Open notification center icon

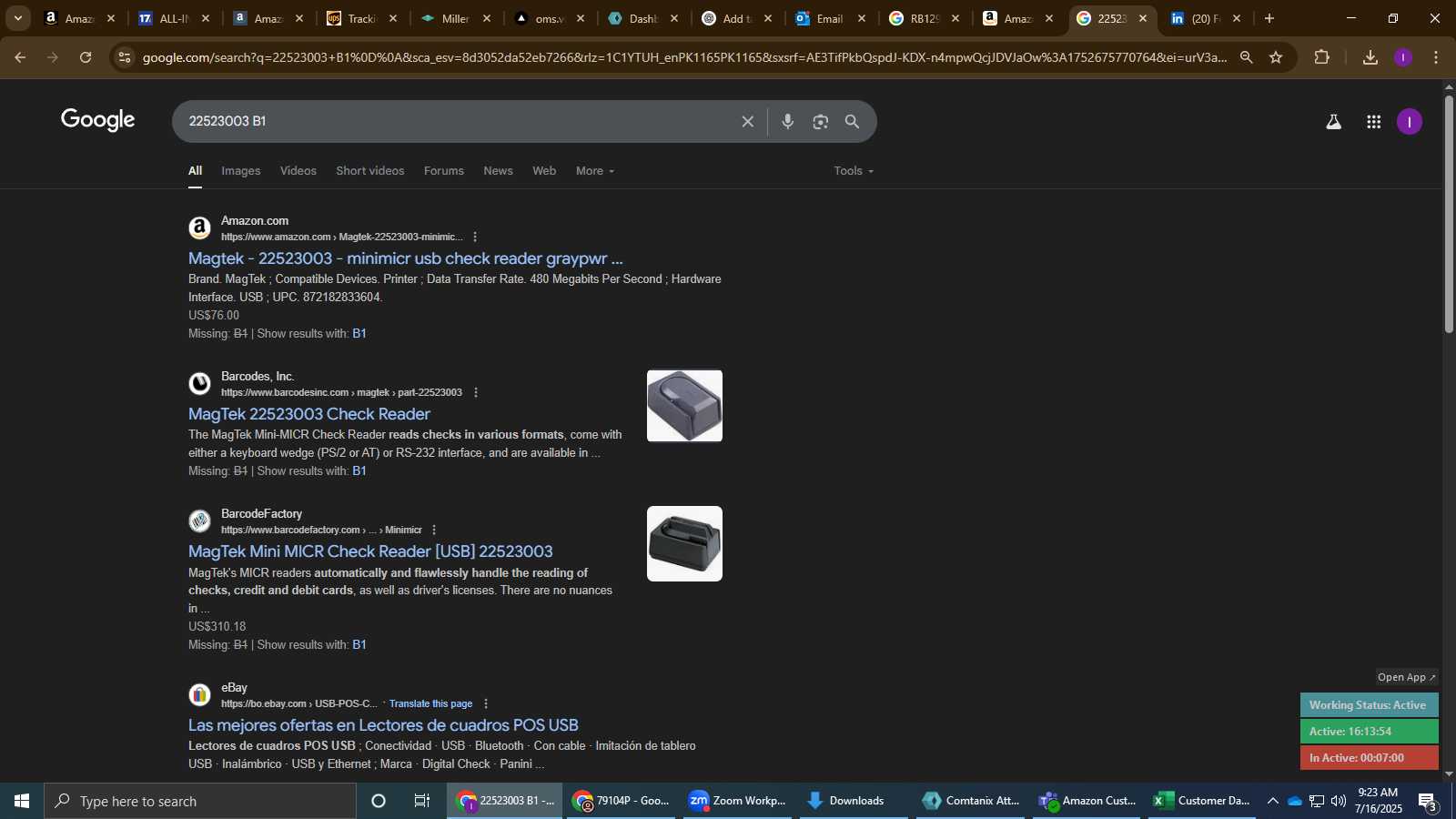coord(1428,802)
